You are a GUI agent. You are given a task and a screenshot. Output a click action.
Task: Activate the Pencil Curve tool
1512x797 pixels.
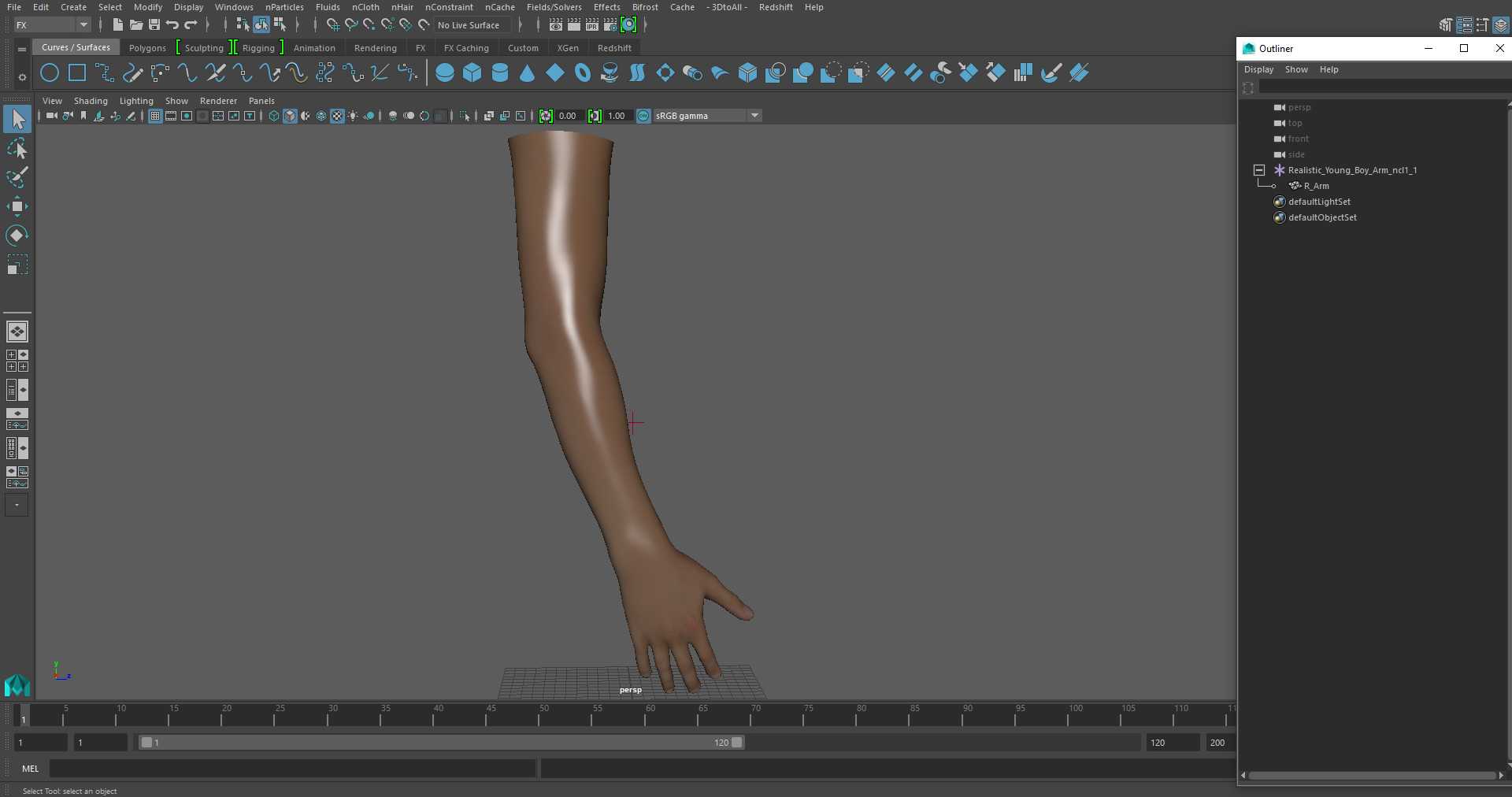132,73
